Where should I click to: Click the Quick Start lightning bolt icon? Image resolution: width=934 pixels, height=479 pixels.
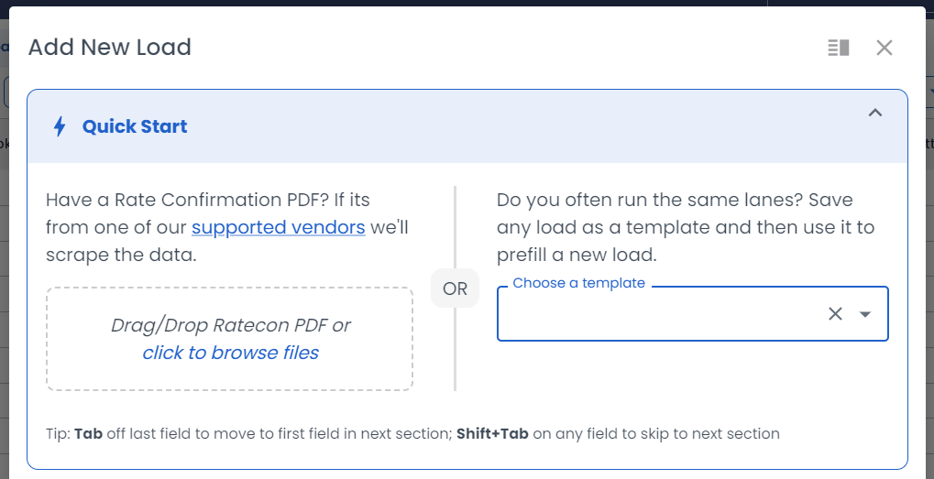[60, 127]
